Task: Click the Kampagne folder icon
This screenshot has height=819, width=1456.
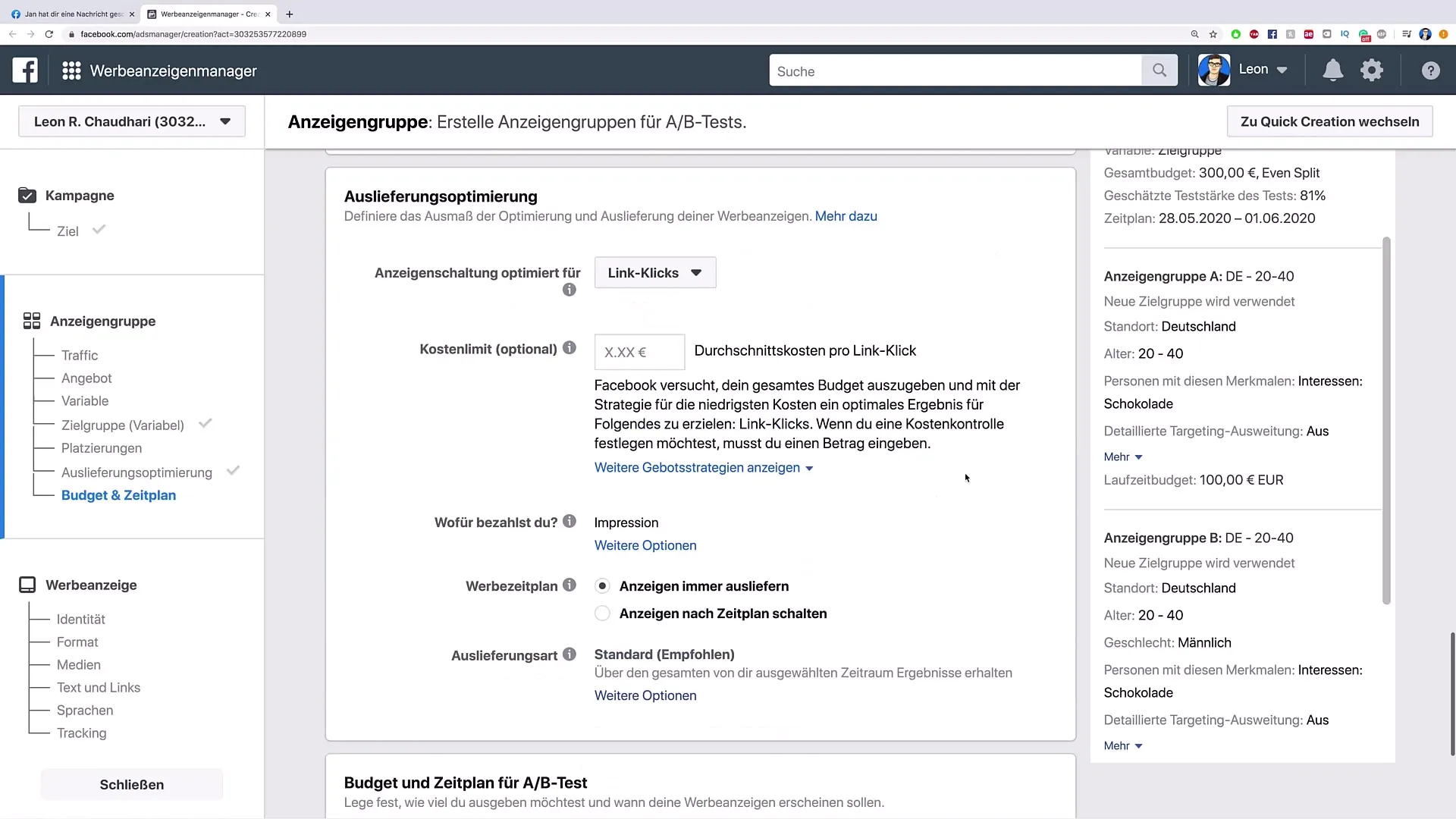Action: pyautogui.click(x=27, y=195)
